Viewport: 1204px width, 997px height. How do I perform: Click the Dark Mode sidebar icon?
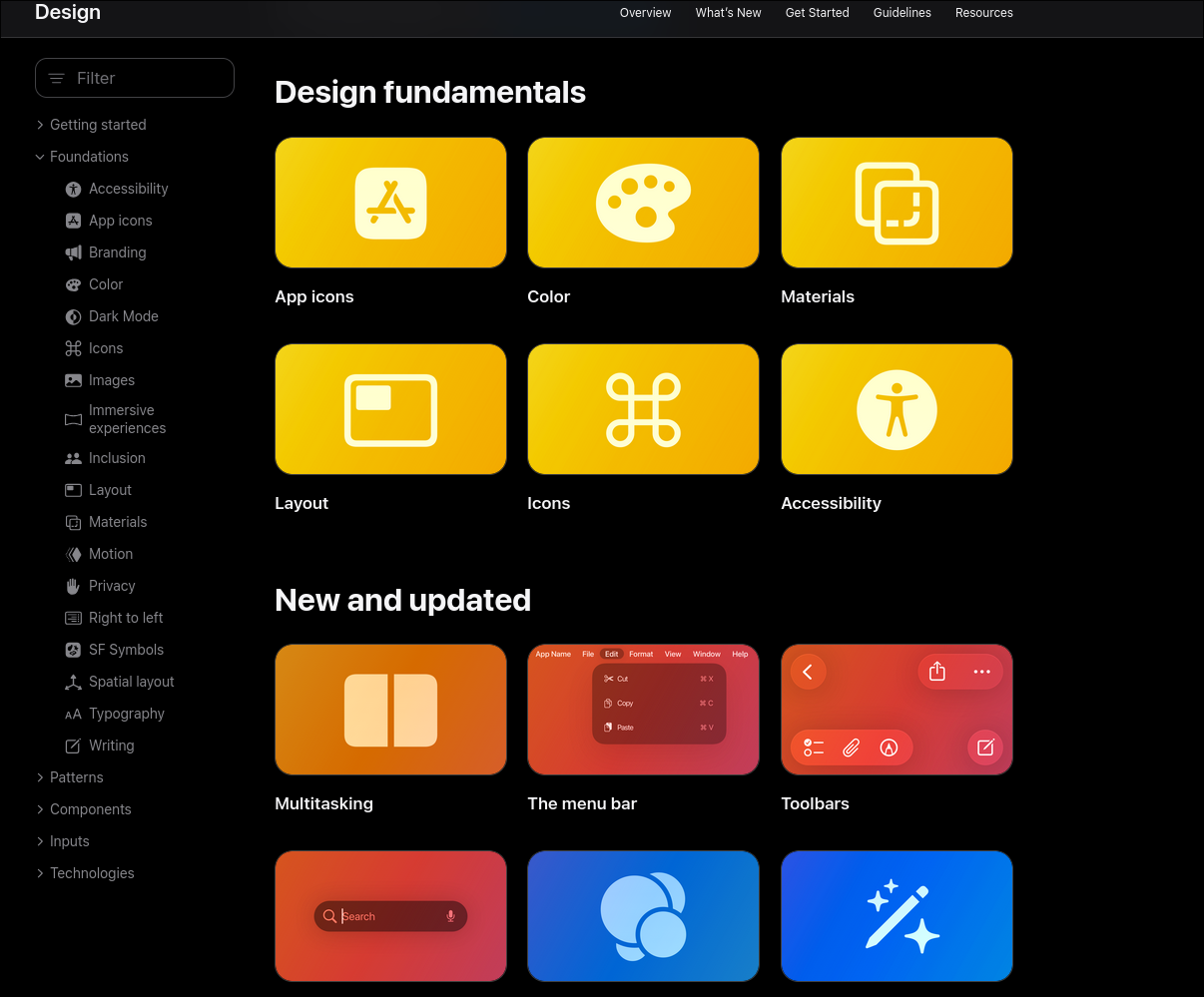73,316
